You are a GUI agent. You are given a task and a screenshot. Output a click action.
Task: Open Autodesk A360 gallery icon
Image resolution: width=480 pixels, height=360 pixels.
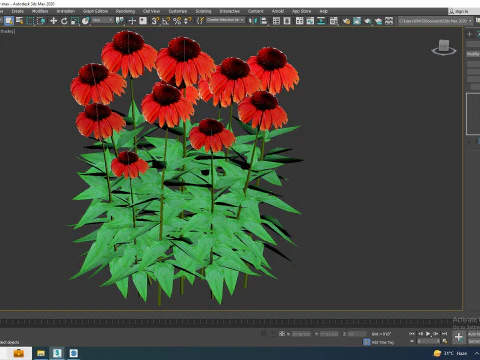pyautogui.click(x=389, y=21)
